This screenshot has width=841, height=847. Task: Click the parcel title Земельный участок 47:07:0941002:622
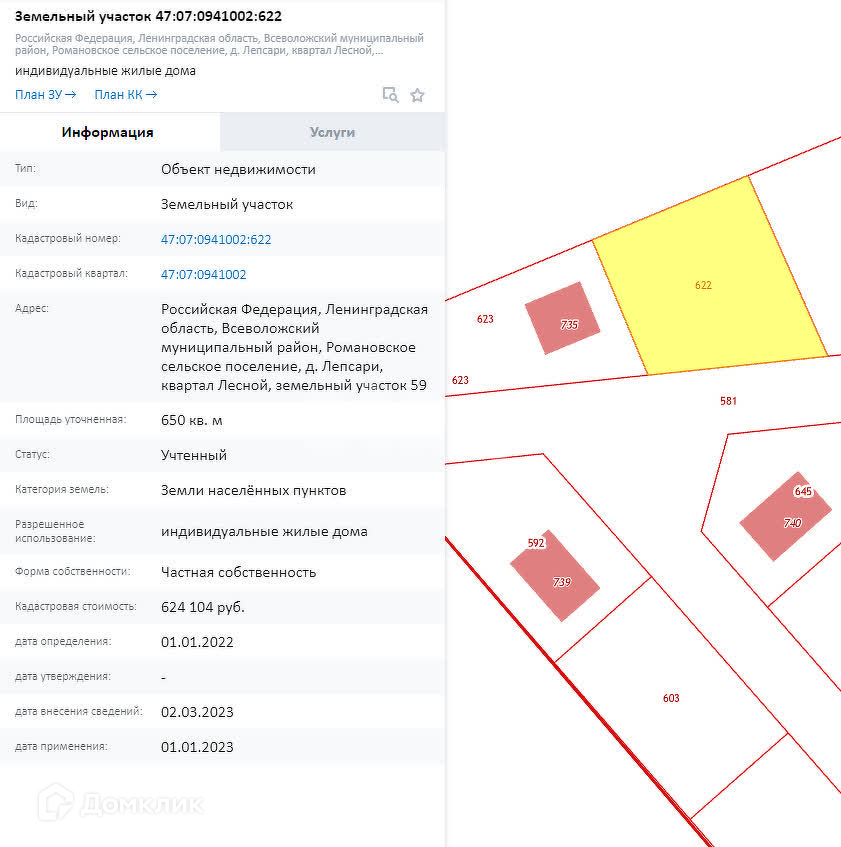point(148,16)
